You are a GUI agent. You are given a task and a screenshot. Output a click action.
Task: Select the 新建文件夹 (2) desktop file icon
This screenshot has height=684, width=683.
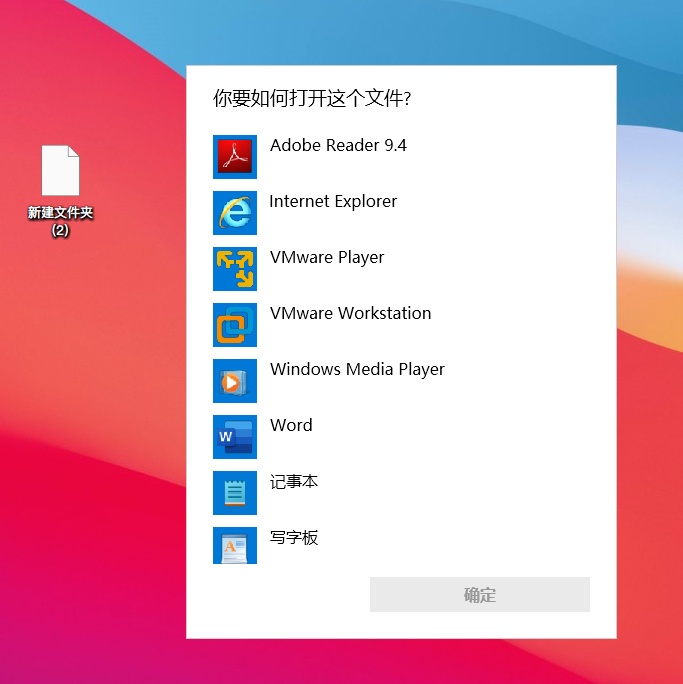61,171
